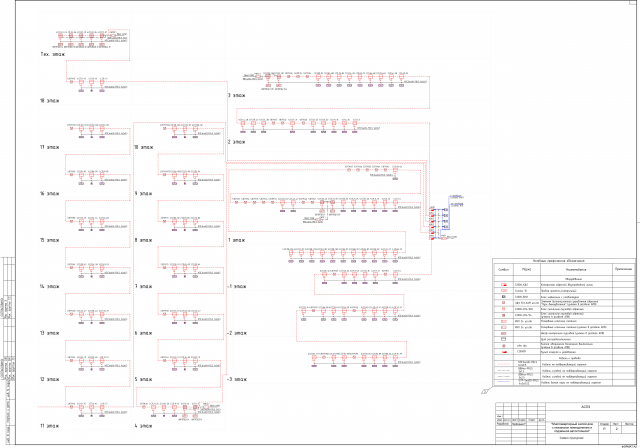Click the '1 этаж' floor label

tap(236, 240)
